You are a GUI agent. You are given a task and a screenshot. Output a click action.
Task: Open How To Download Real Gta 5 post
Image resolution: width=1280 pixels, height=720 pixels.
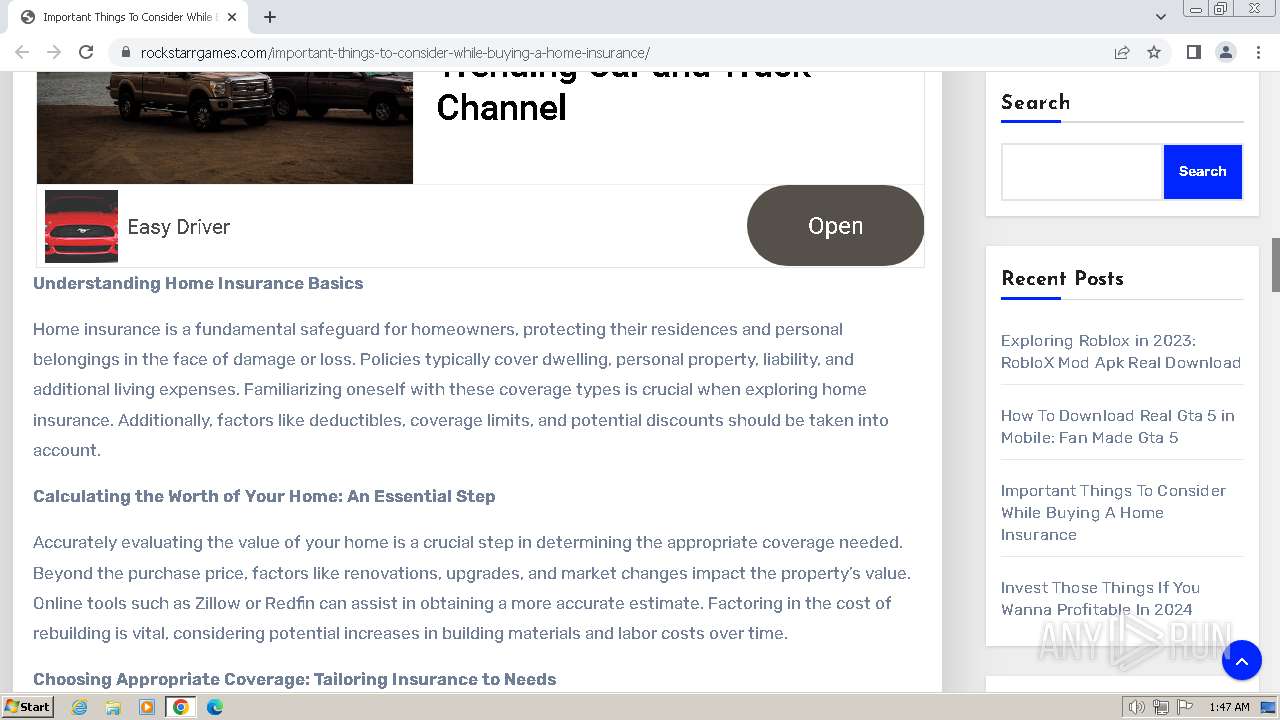point(1118,426)
